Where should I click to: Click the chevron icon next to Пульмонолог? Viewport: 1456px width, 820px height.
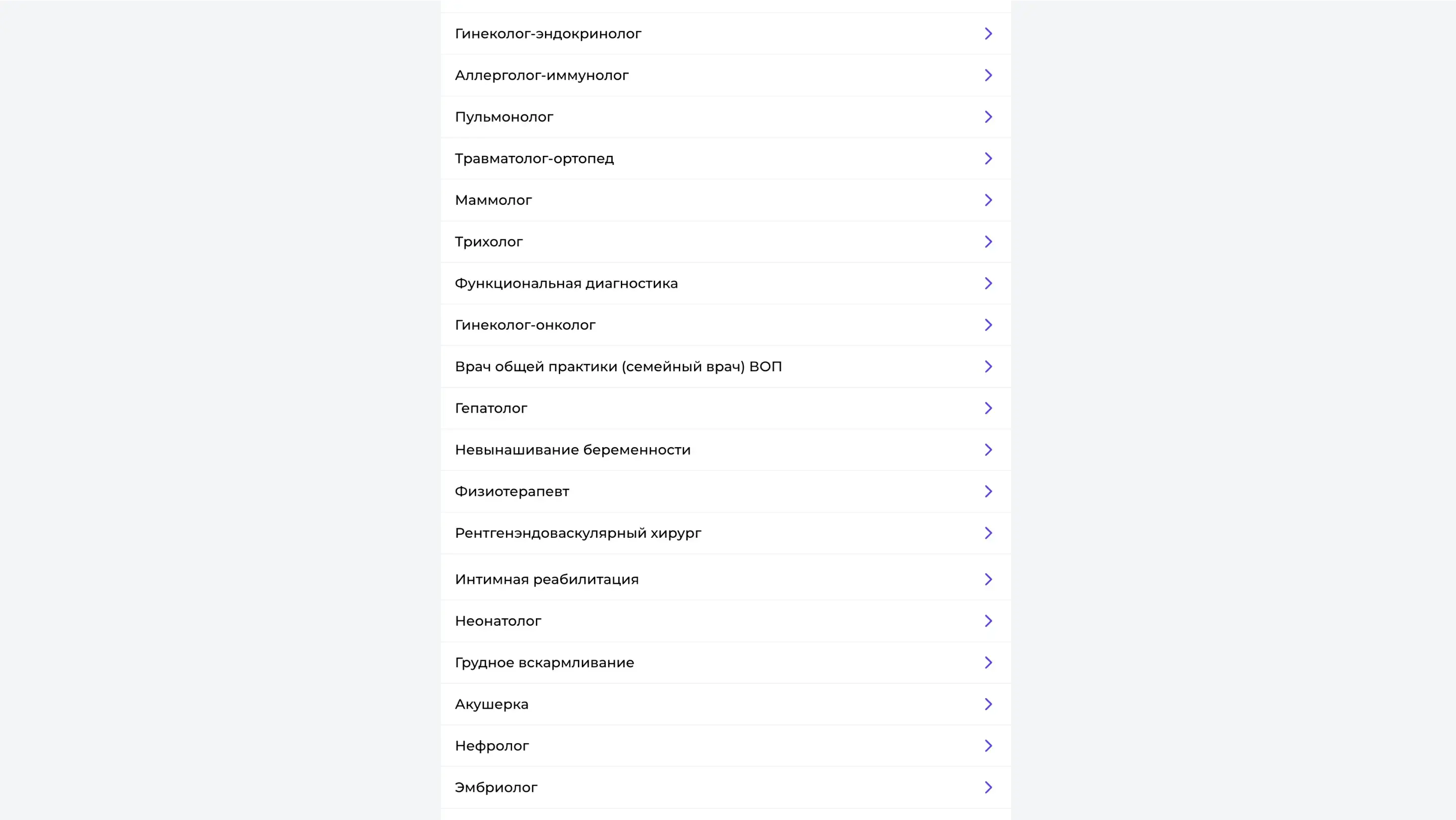988,117
